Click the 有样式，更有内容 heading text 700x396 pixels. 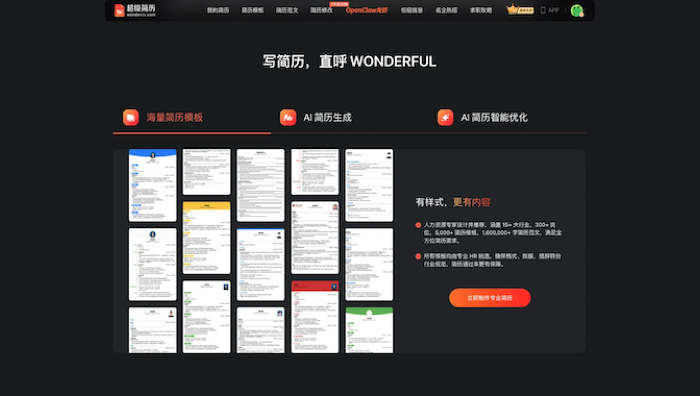pos(453,202)
